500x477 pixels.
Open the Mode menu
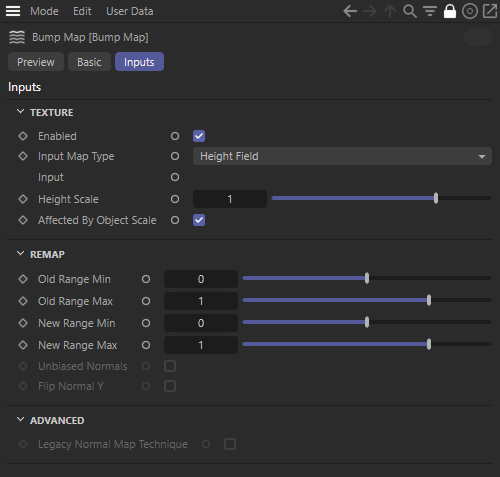click(x=44, y=11)
